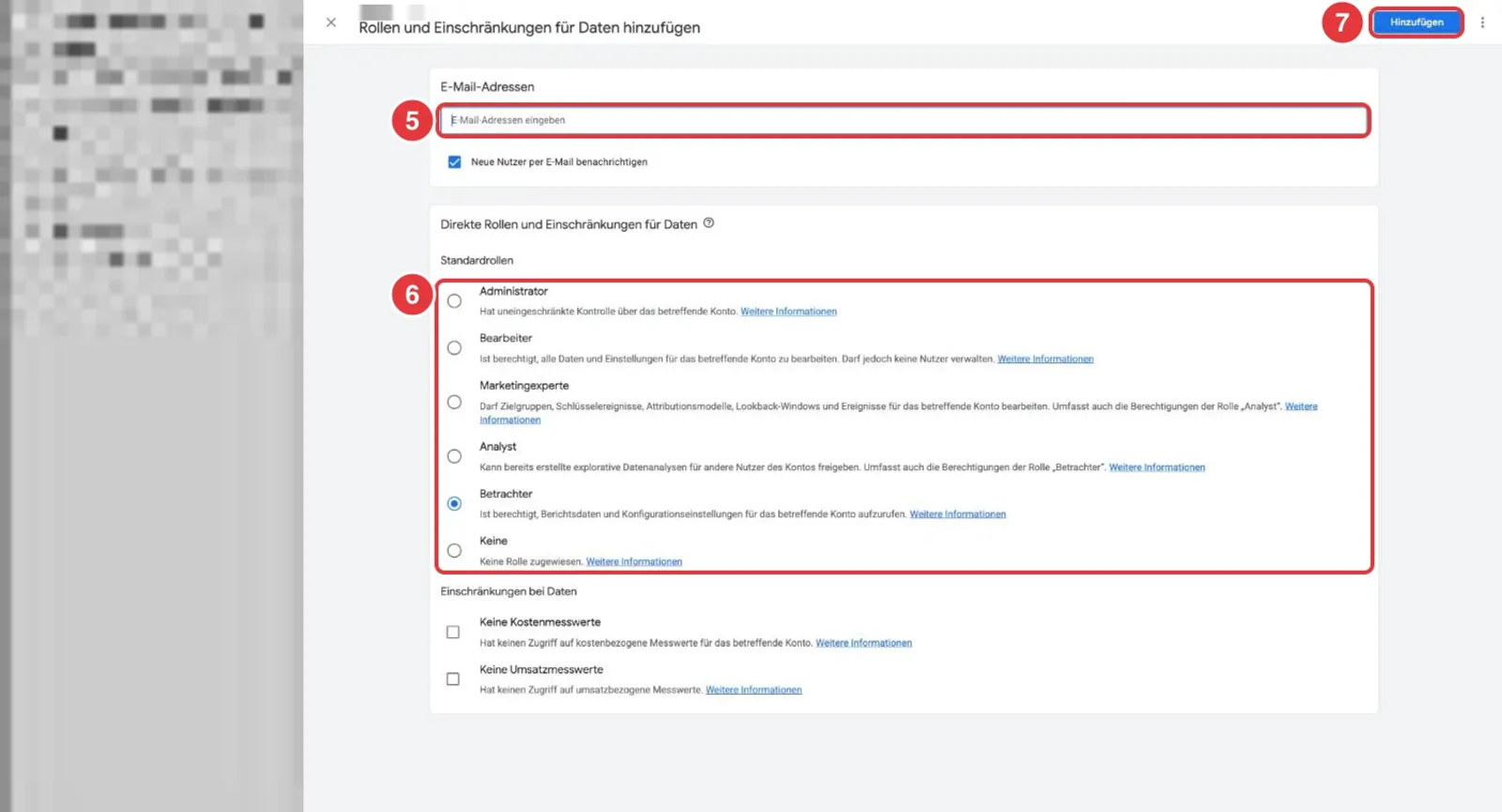Screen dimensions: 1502x812
Task: Open Weitere Informationen link for Keine Umsatzmesswerte
Action: click(754, 690)
